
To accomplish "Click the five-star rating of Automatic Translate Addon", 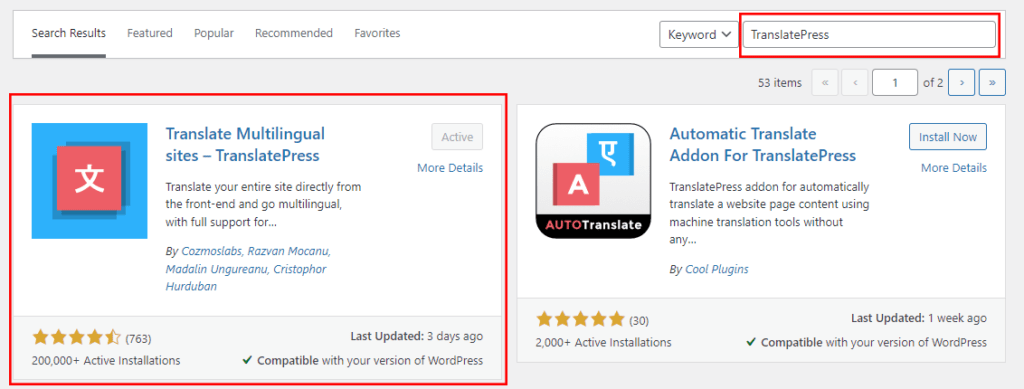I will pyautogui.click(x=581, y=319).
